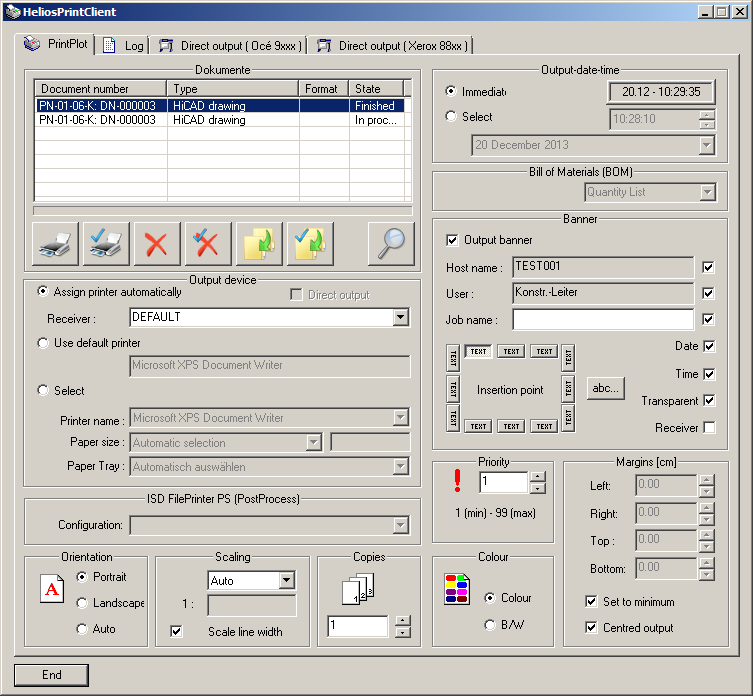Select the right-side lower vertical TEXT insertion point
The image size is (753, 696).
[568, 418]
